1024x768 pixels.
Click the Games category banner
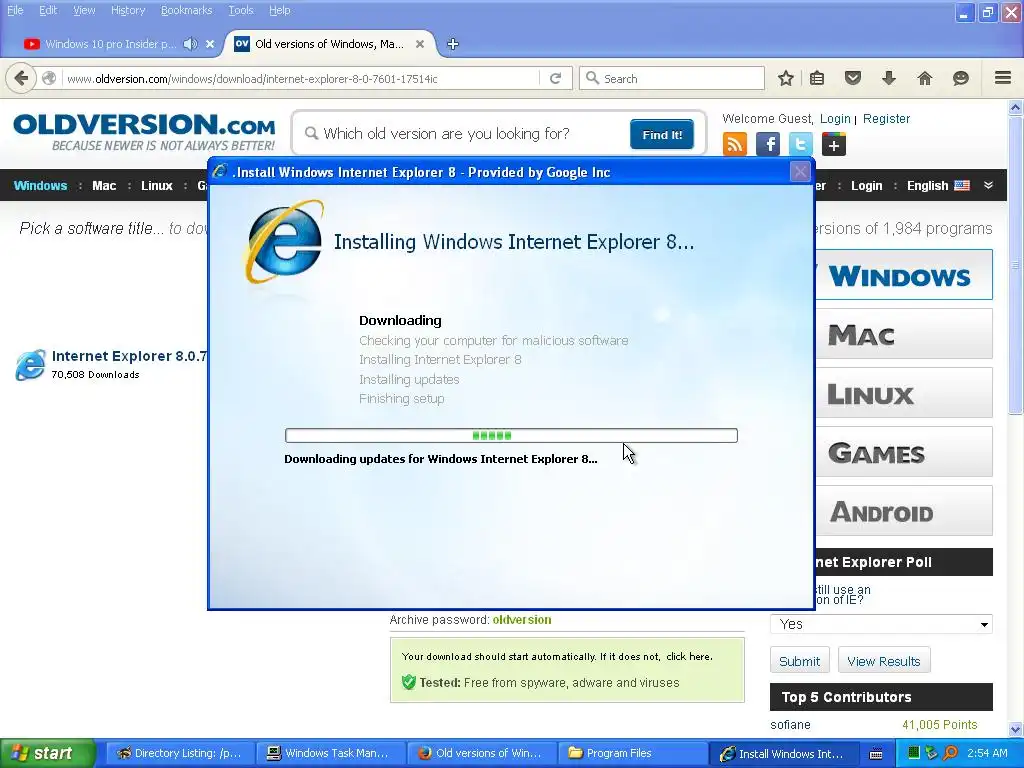[x=904, y=452]
